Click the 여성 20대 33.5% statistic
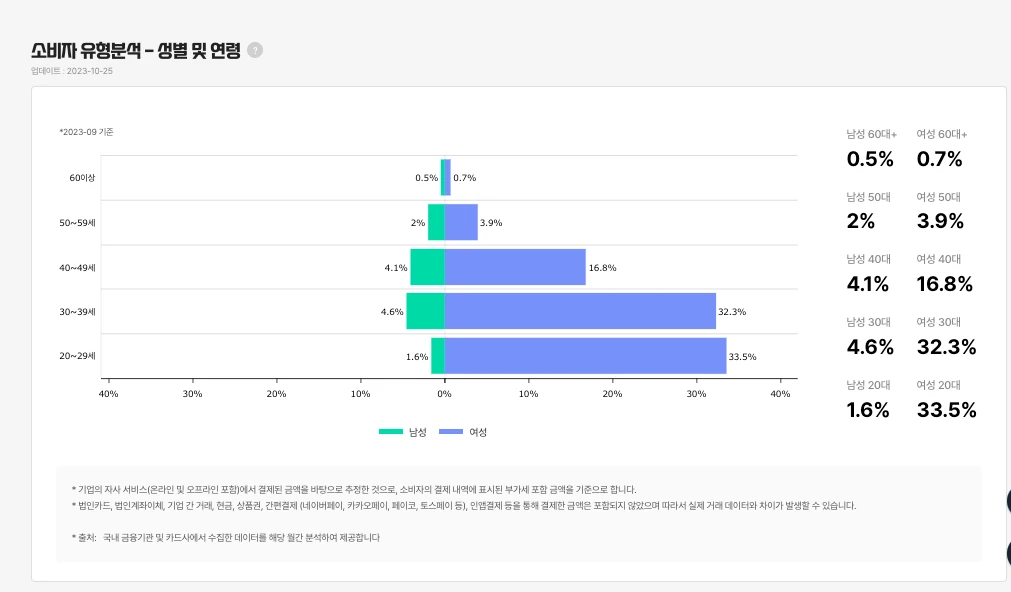The image size is (1011, 592). coord(946,409)
